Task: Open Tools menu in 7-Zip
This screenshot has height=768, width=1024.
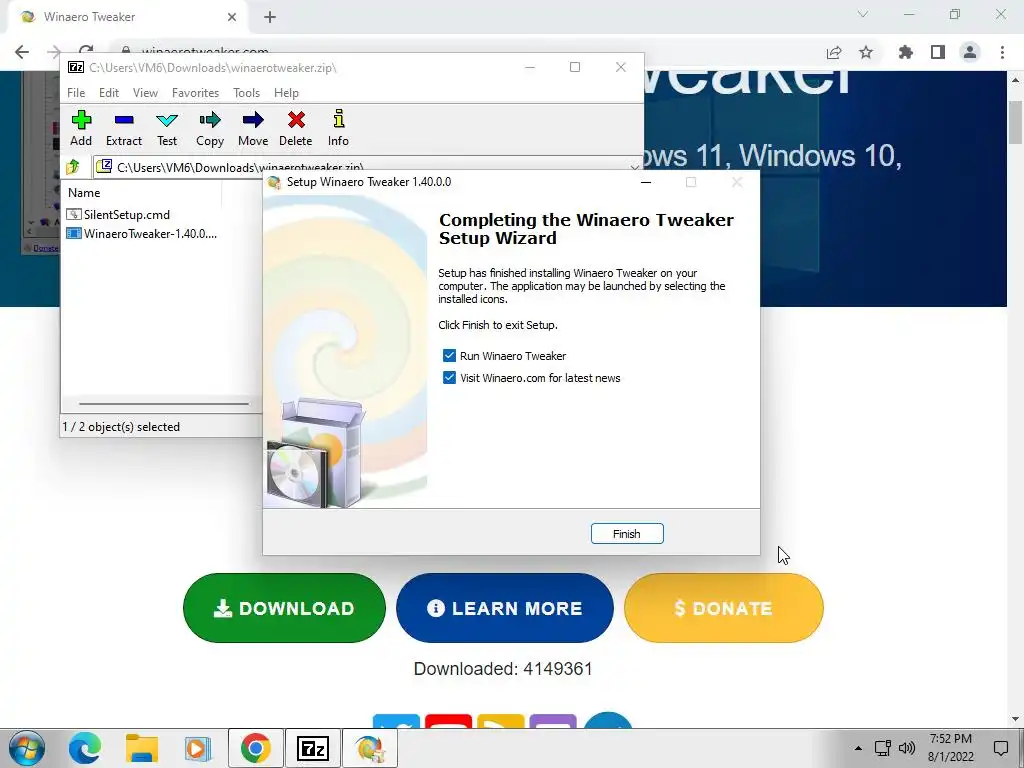Action: [x=246, y=93]
